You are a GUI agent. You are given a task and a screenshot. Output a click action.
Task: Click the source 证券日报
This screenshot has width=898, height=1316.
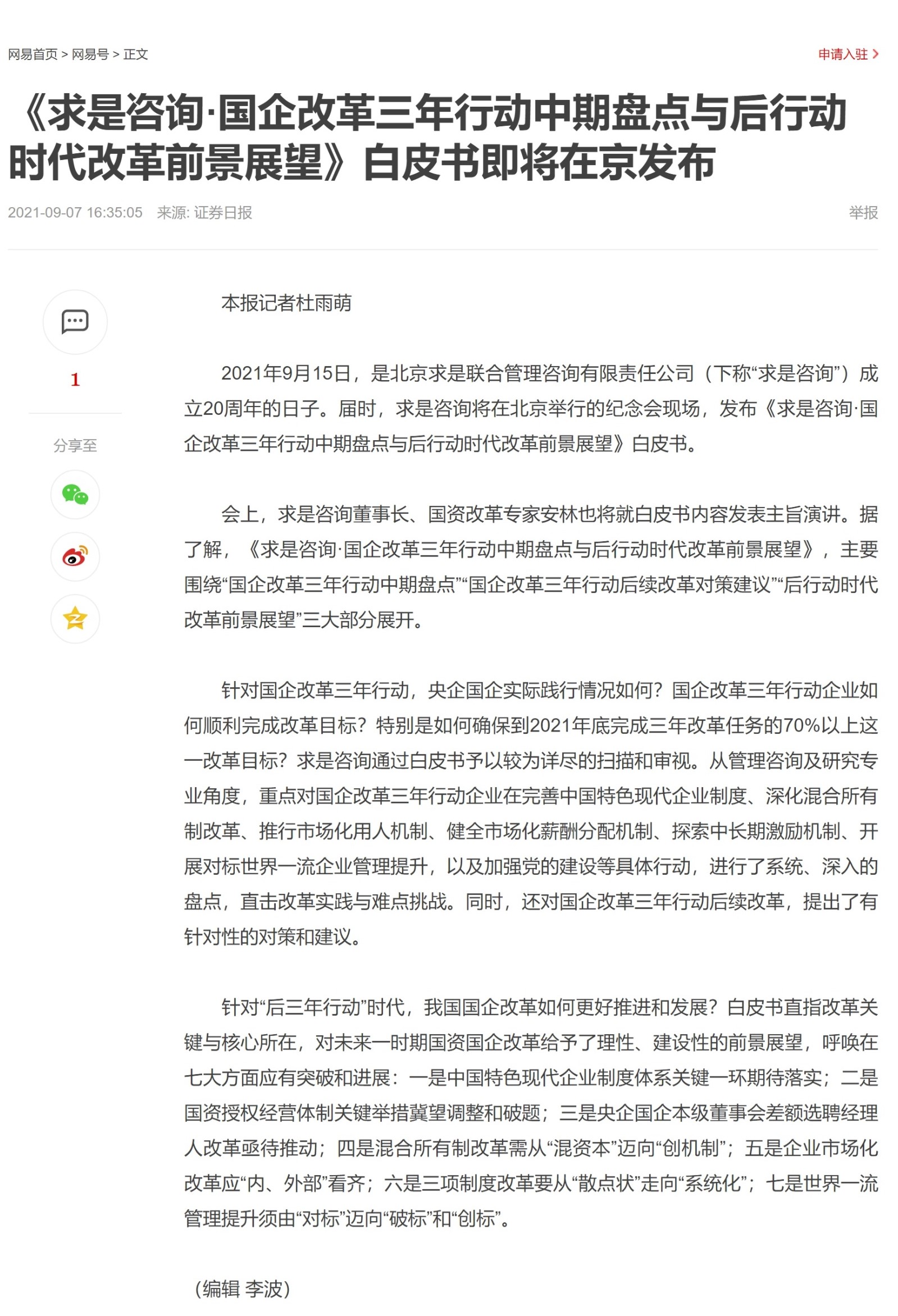pos(222,213)
